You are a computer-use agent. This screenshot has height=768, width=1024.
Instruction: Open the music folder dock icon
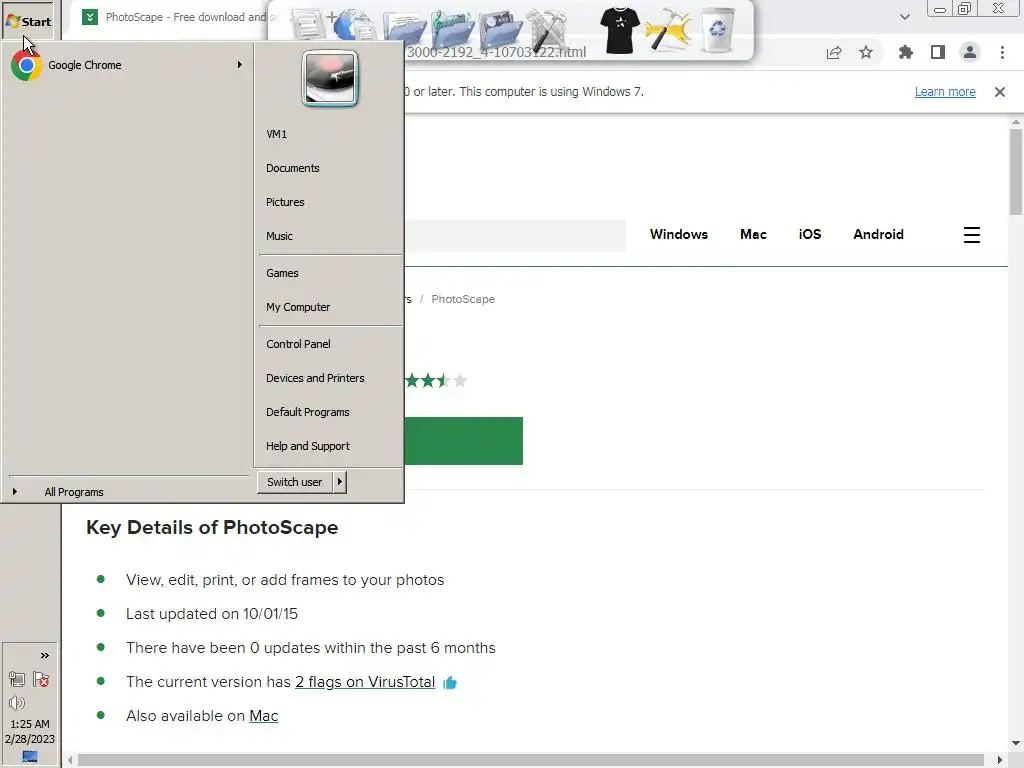[452, 30]
